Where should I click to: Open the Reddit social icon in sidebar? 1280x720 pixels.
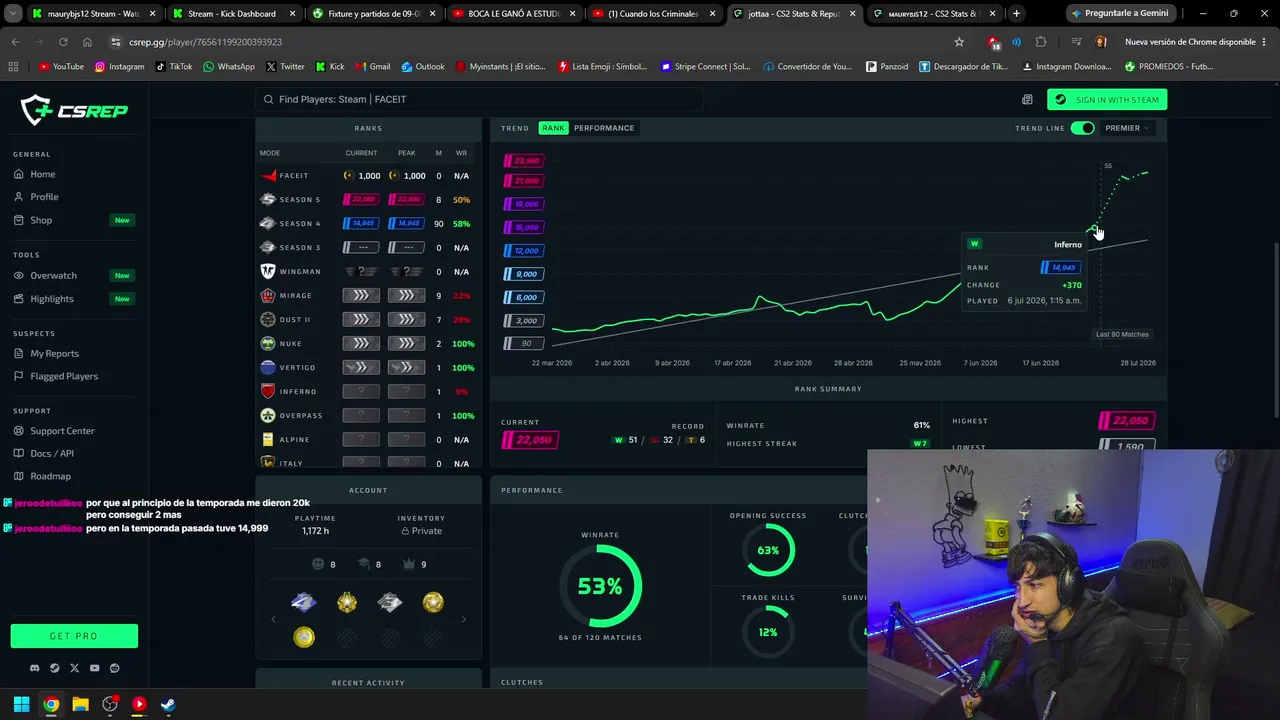click(x=114, y=668)
